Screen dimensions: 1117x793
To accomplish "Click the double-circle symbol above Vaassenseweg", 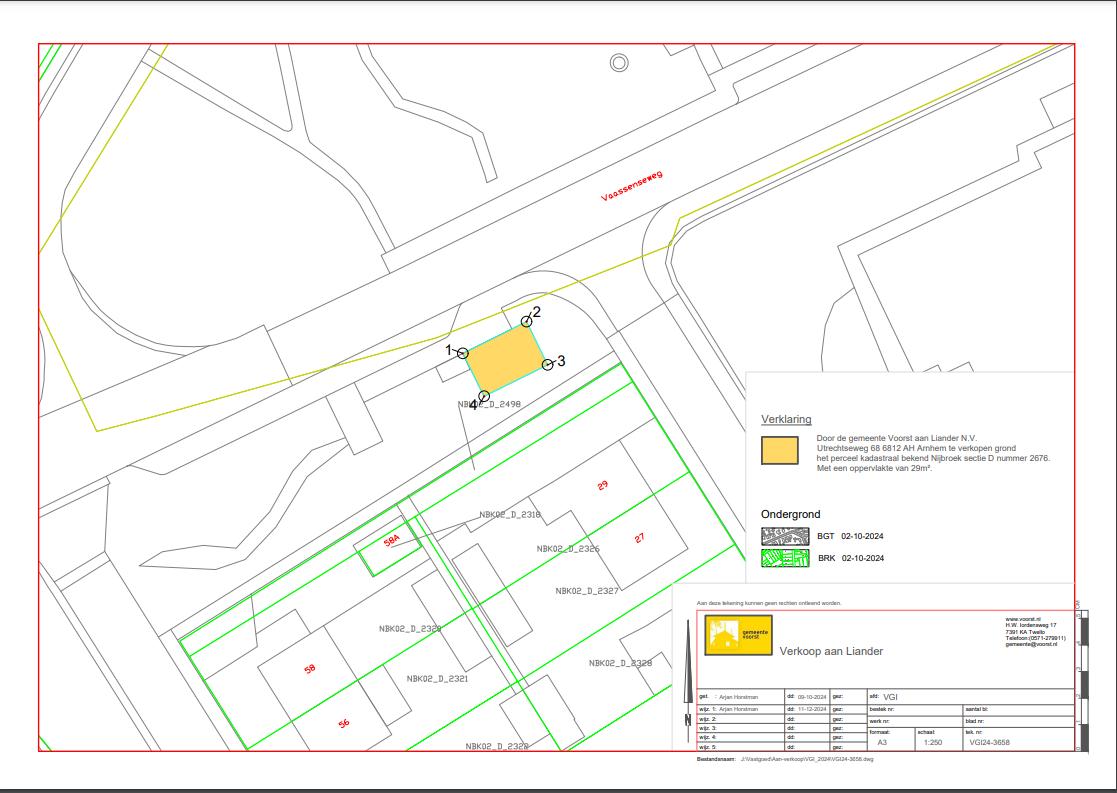I will 619,63.
